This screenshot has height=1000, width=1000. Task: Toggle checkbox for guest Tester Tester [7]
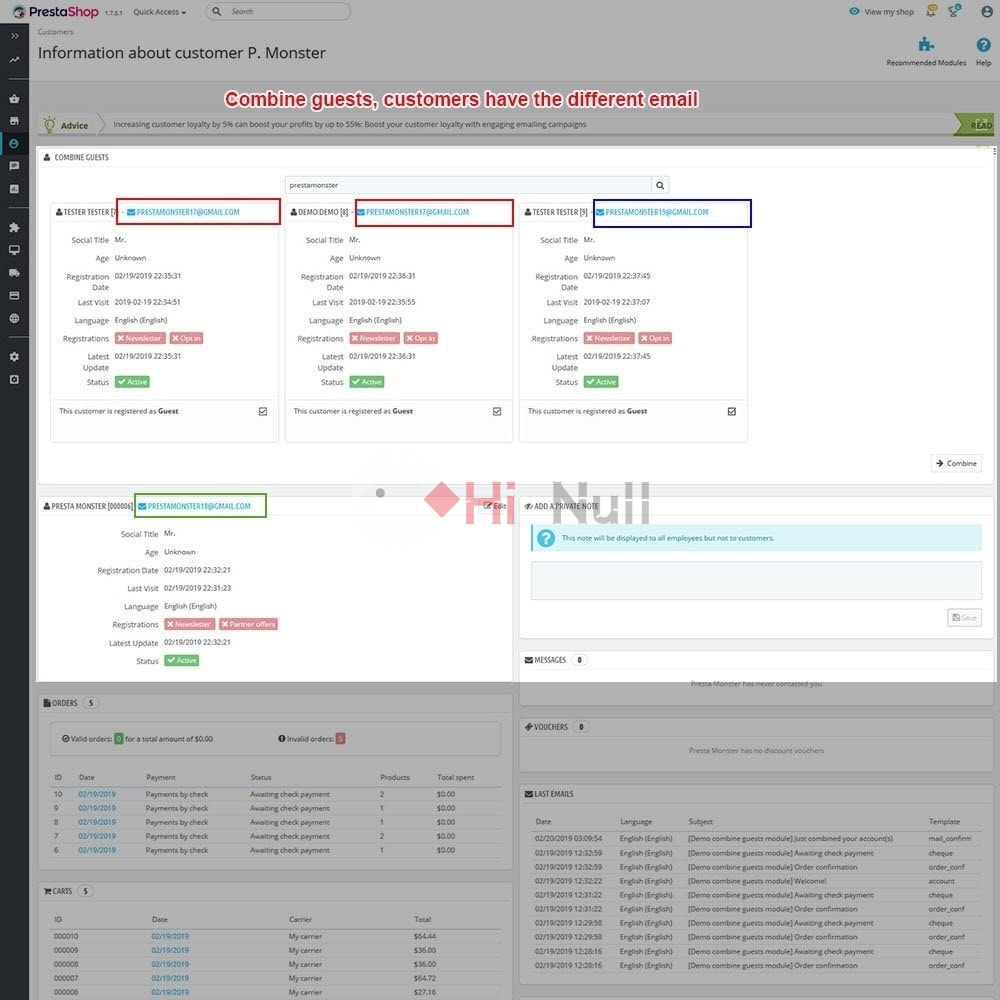(x=263, y=411)
